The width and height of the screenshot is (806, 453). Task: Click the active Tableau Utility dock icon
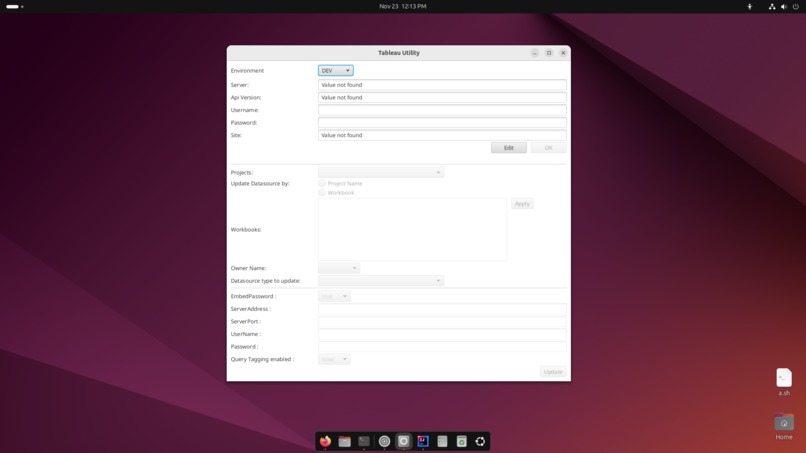(404, 441)
